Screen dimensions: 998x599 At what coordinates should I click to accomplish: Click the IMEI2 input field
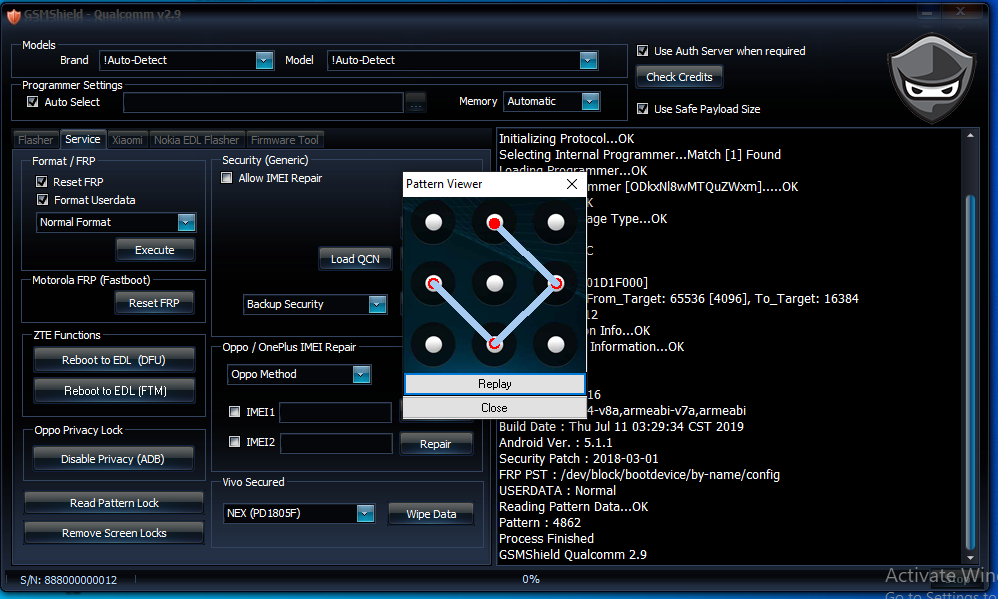coord(335,442)
